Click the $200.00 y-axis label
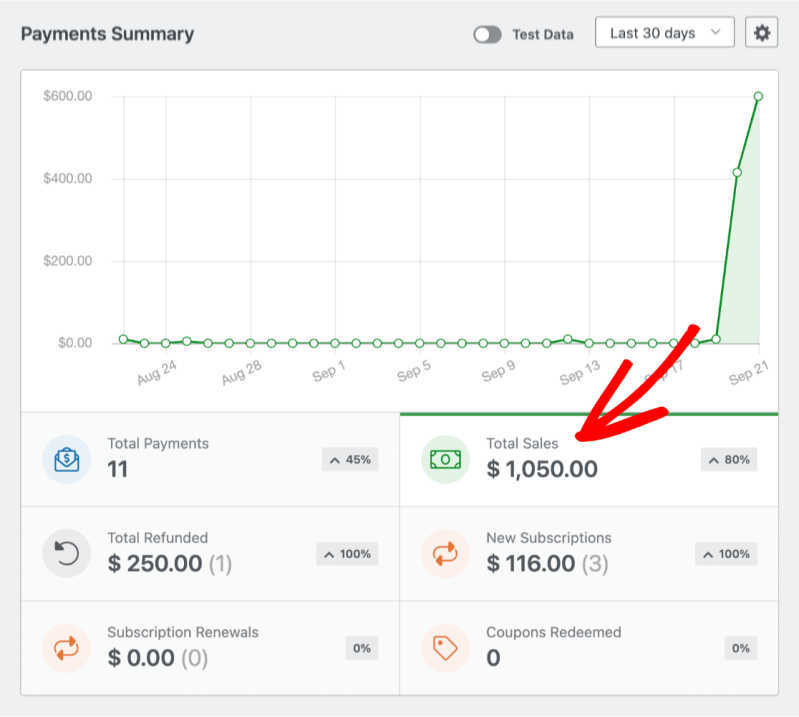The height and width of the screenshot is (717, 799). point(68,261)
